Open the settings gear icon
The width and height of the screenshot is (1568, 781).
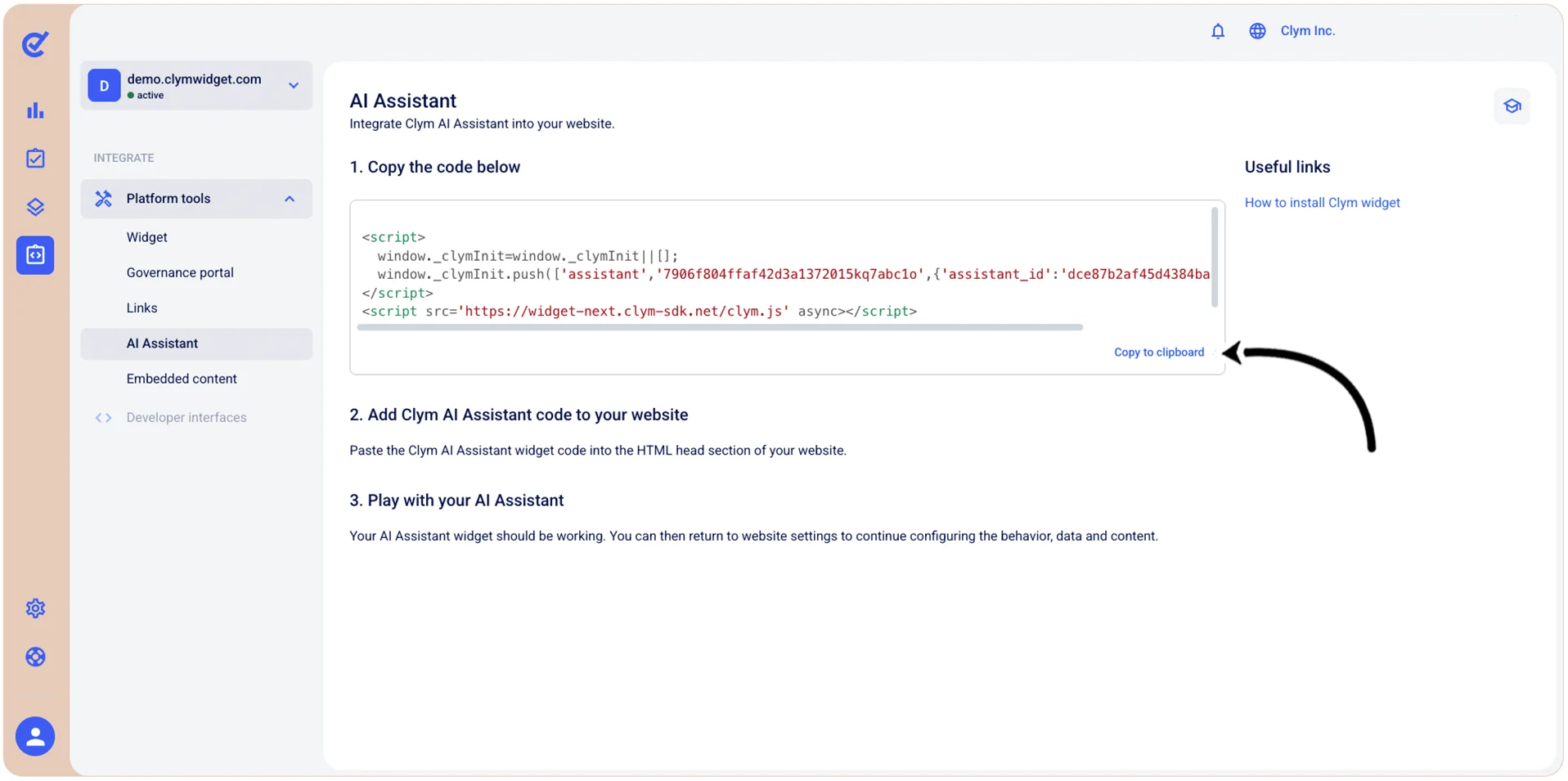click(35, 608)
